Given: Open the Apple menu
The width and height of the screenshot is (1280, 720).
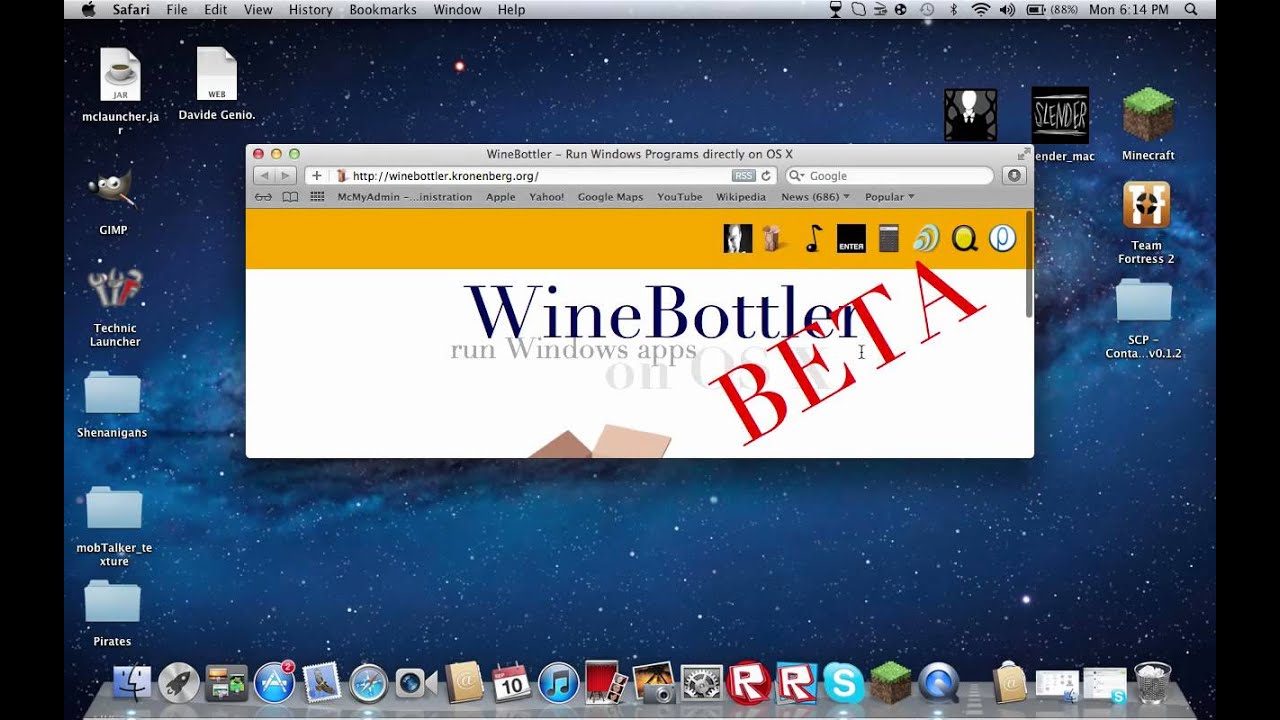Looking at the screenshot, I should click(x=87, y=9).
